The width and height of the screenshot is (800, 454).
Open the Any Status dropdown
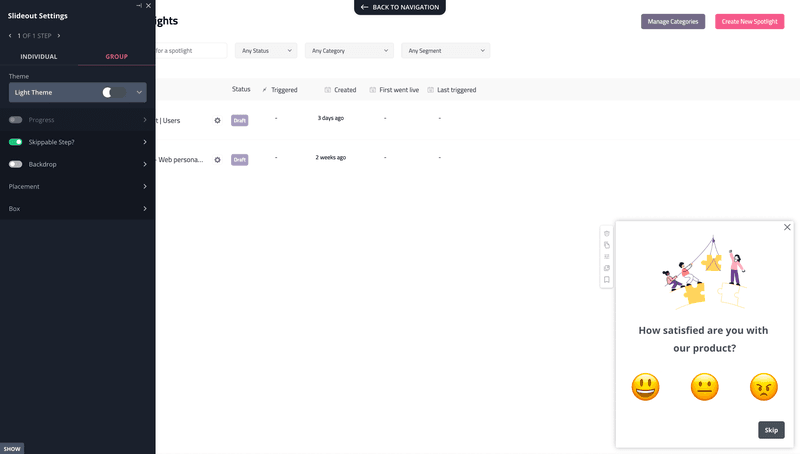tap(266, 50)
